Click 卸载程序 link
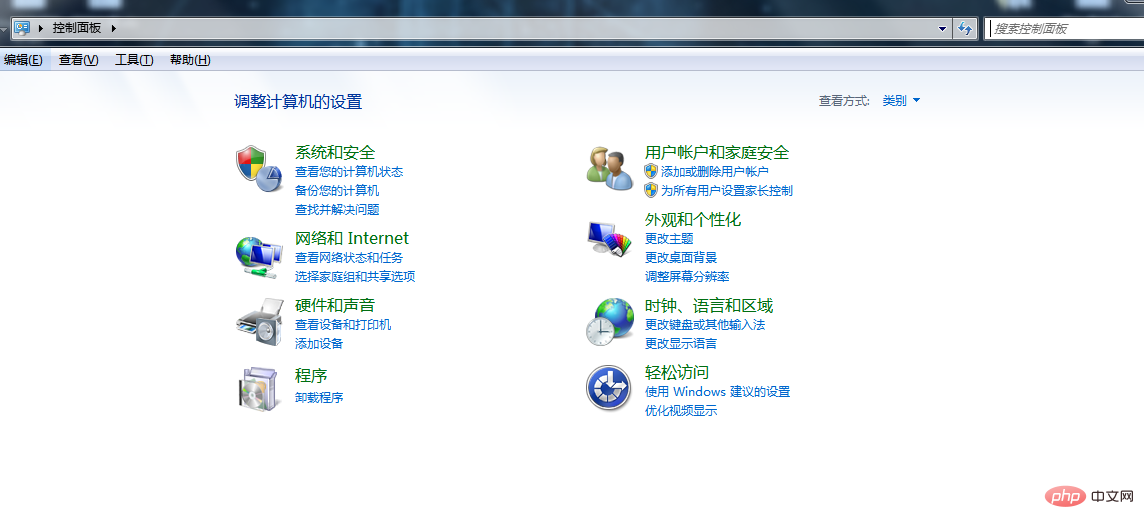 (319, 398)
